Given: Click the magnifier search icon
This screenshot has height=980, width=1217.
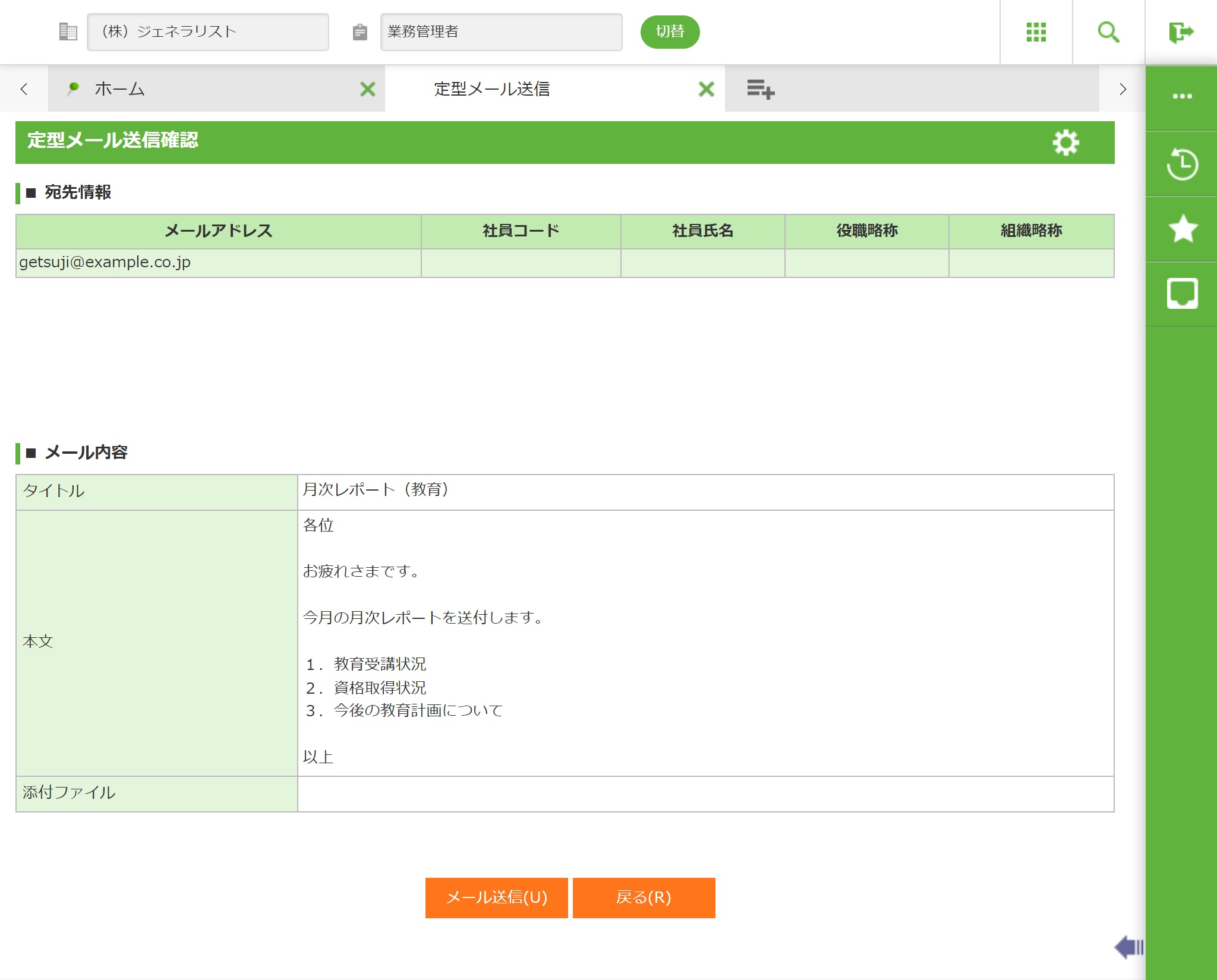Looking at the screenshot, I should pyautogui.click(x=1108, y=32).
